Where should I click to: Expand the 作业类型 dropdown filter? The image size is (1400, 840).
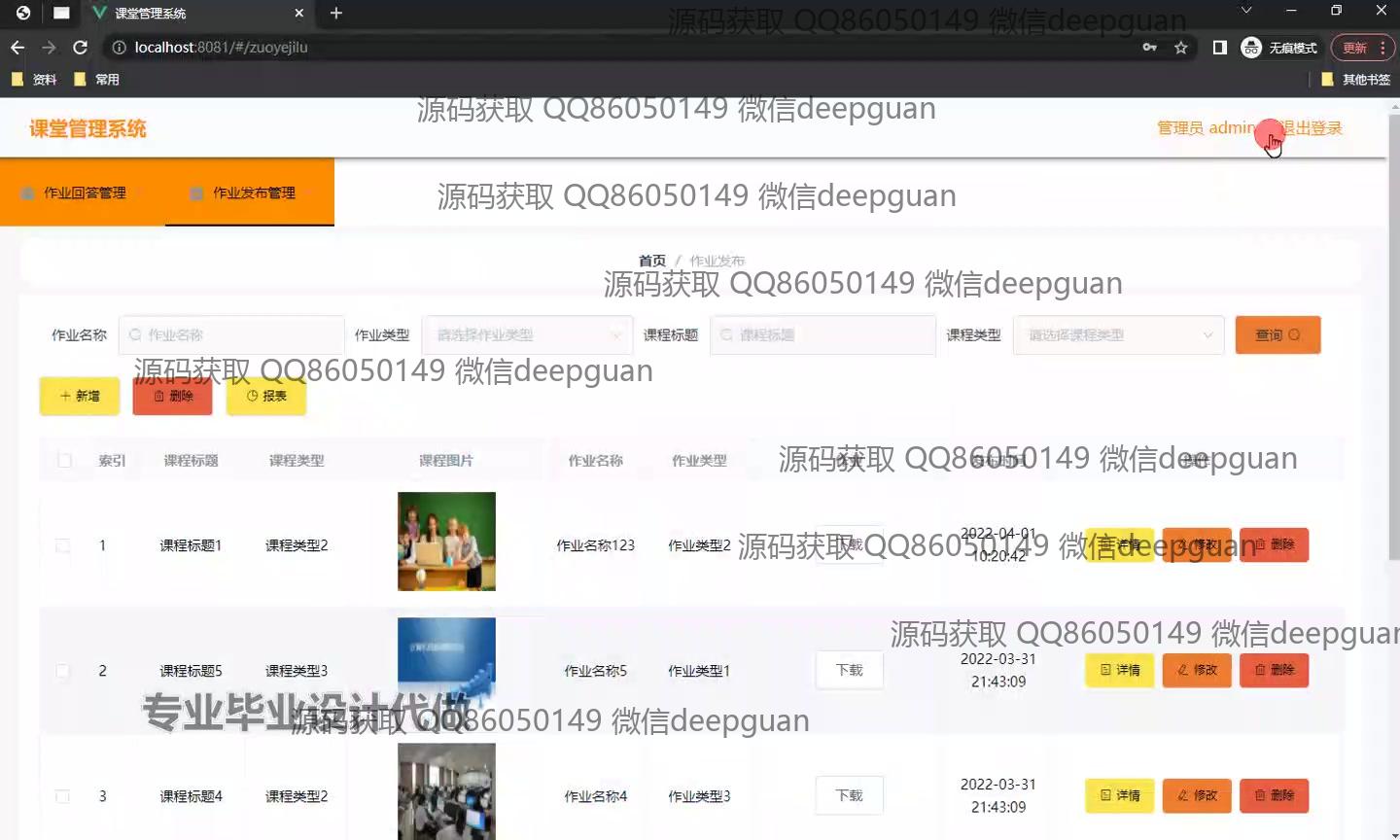pos(526,335)
